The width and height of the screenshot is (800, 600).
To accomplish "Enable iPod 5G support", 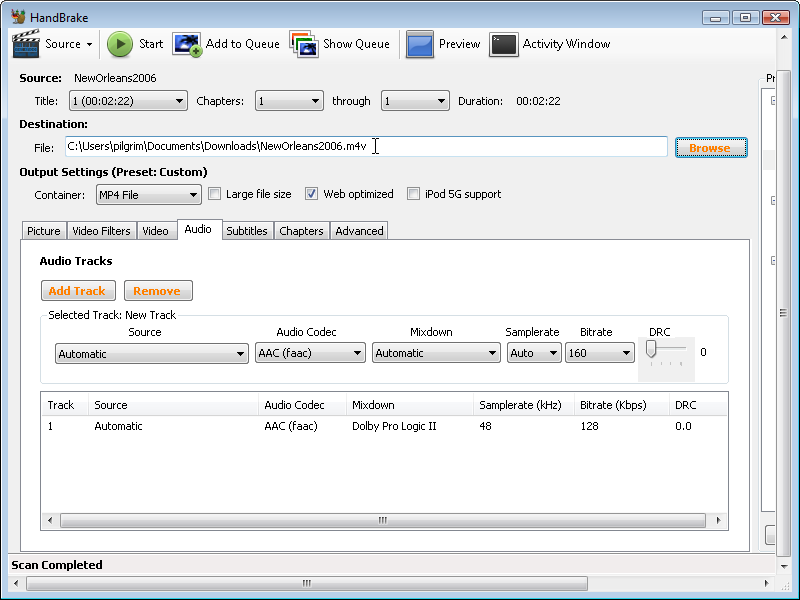I will (x=413, y=193).
